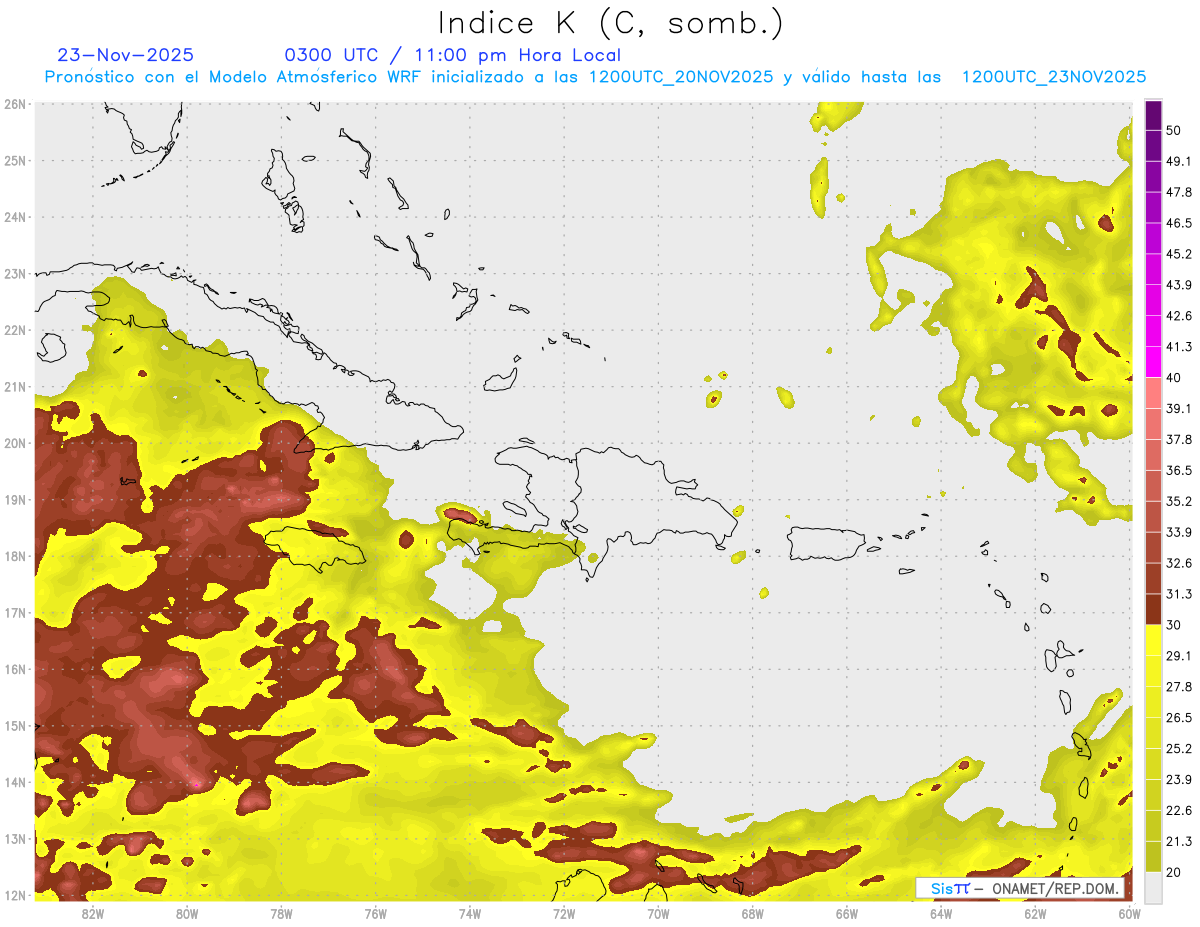Click the 68W longitude label
This screenshot has height=927, width=1200.
[753, 914]
